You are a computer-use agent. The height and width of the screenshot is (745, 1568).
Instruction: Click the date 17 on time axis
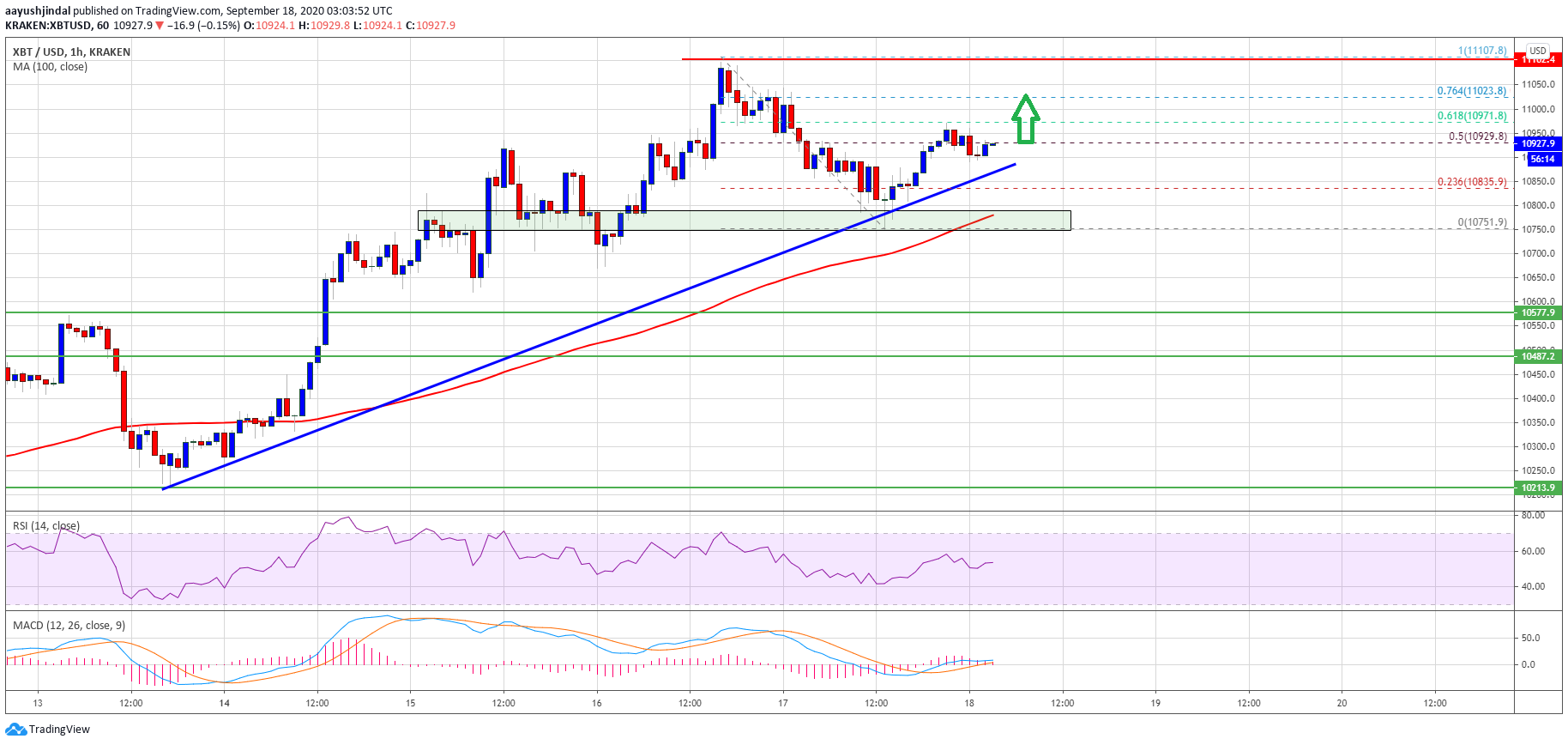tap(783, 703)
